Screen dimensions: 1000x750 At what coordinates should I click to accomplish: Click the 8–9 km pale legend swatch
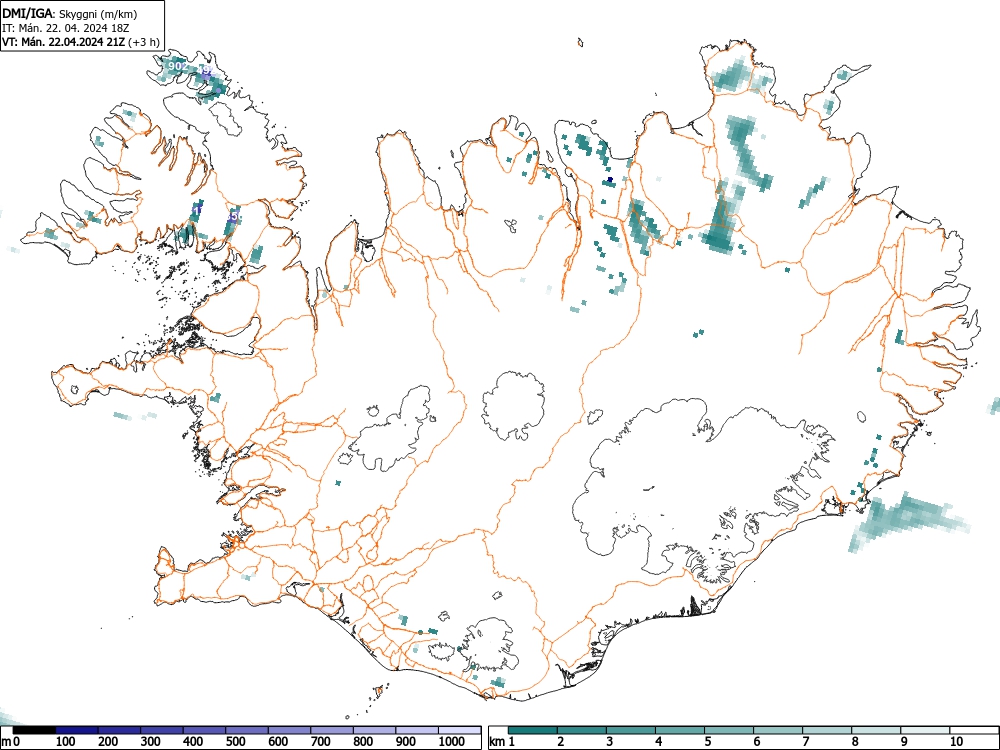pyautogui.click(x=876, y=730)
